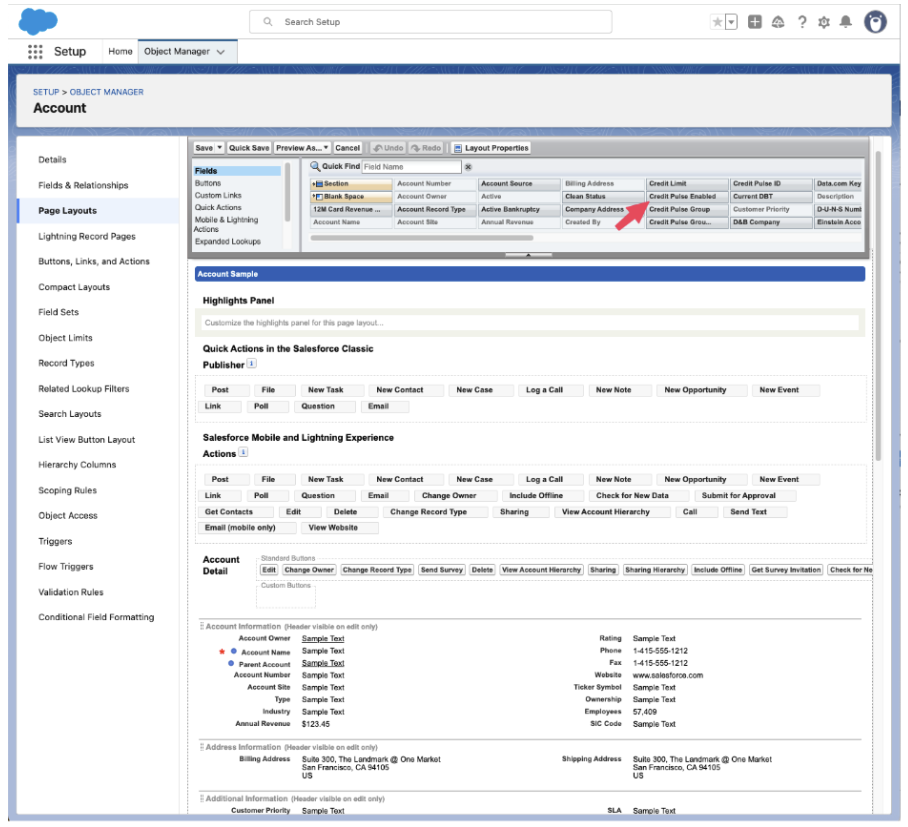The width and height of the screenshot is (908, 827).
Task: Open the Notifications bell
Action: tap(846, 22)
